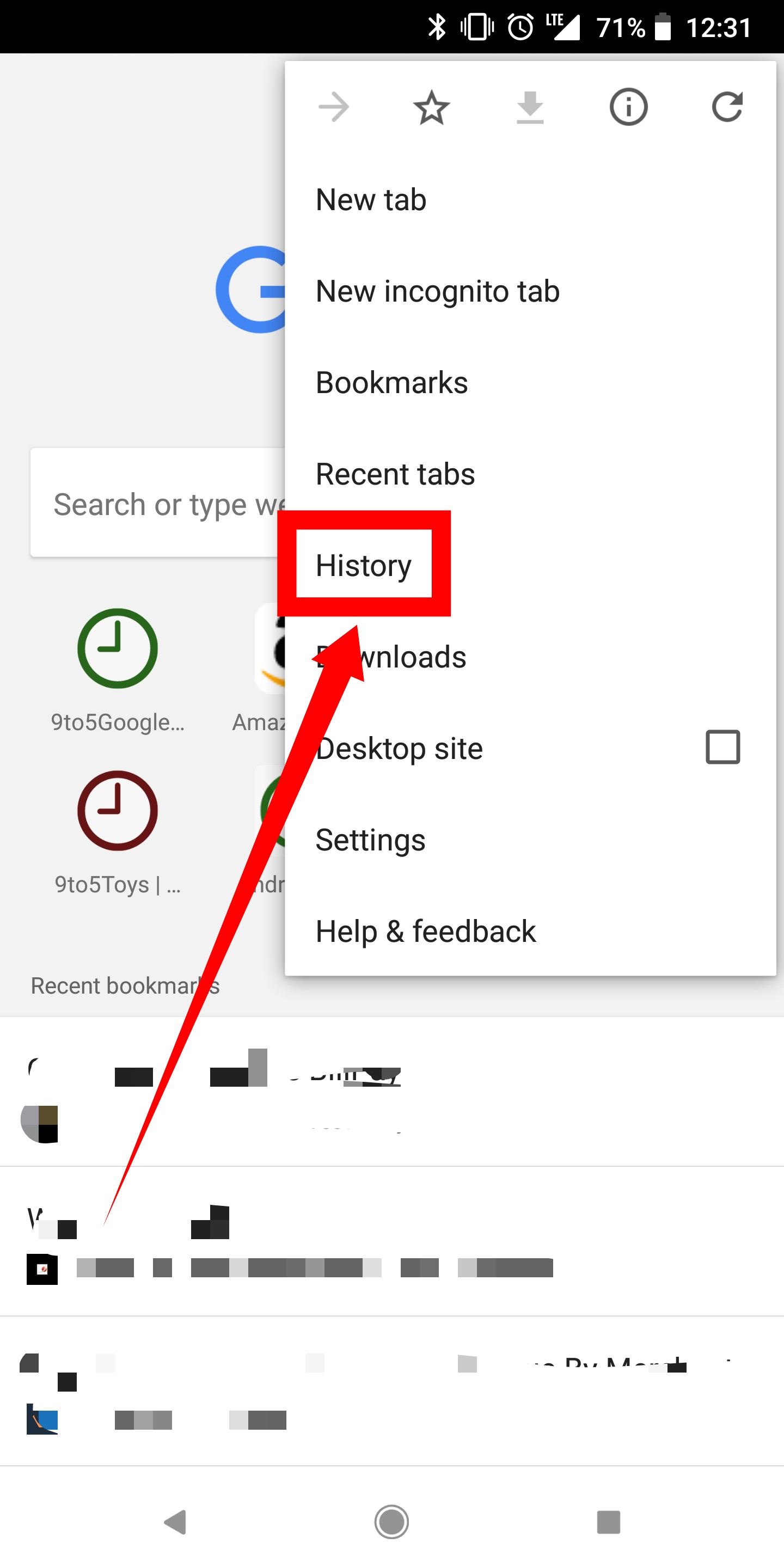The height and width of the screenshot is (1568, 784).
Task: Tap the Android back navigation button
Action: [x=176, y=1523]
